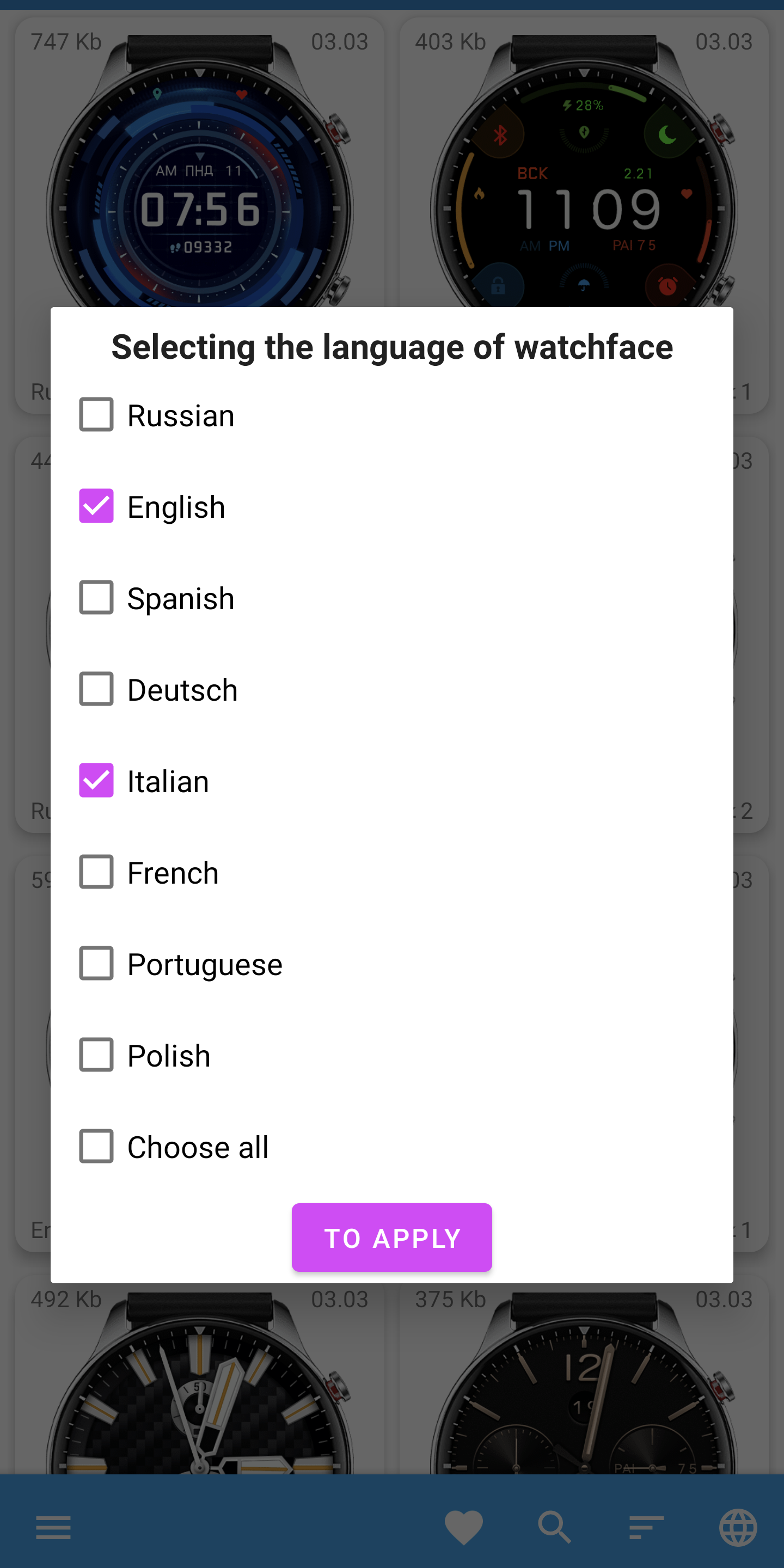Check the Polish language box

(x=96, y=1055)
